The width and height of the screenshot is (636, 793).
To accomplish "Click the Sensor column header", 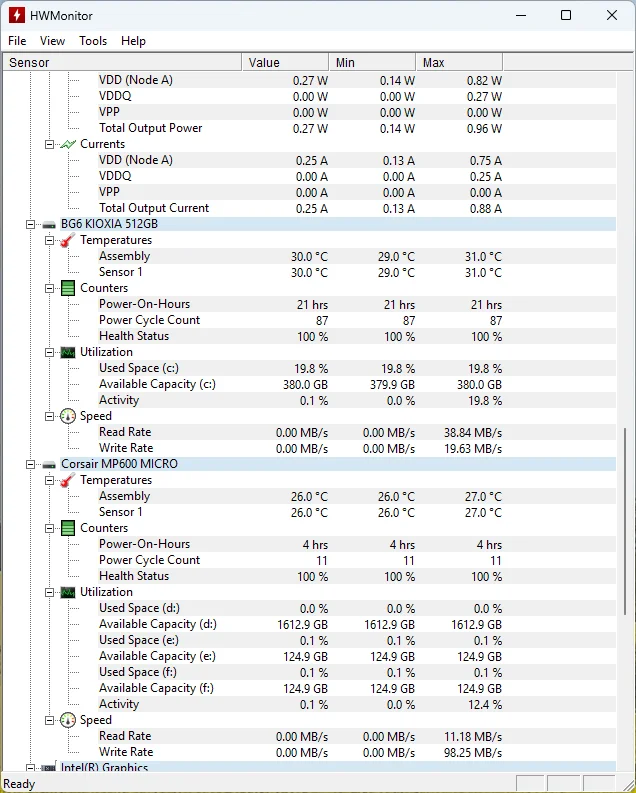I will tap(122, 62).
